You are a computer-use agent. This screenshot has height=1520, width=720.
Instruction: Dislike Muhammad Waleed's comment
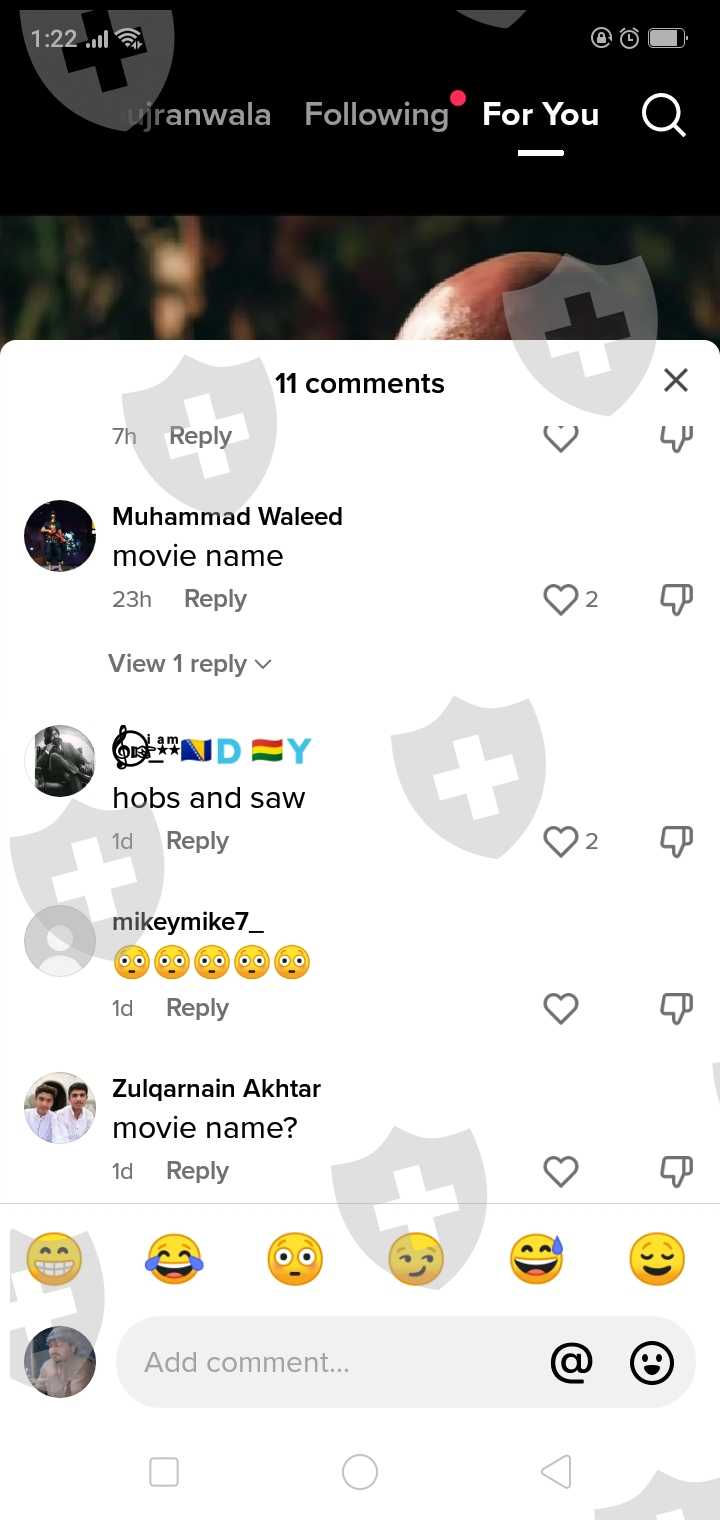[676, 600]
